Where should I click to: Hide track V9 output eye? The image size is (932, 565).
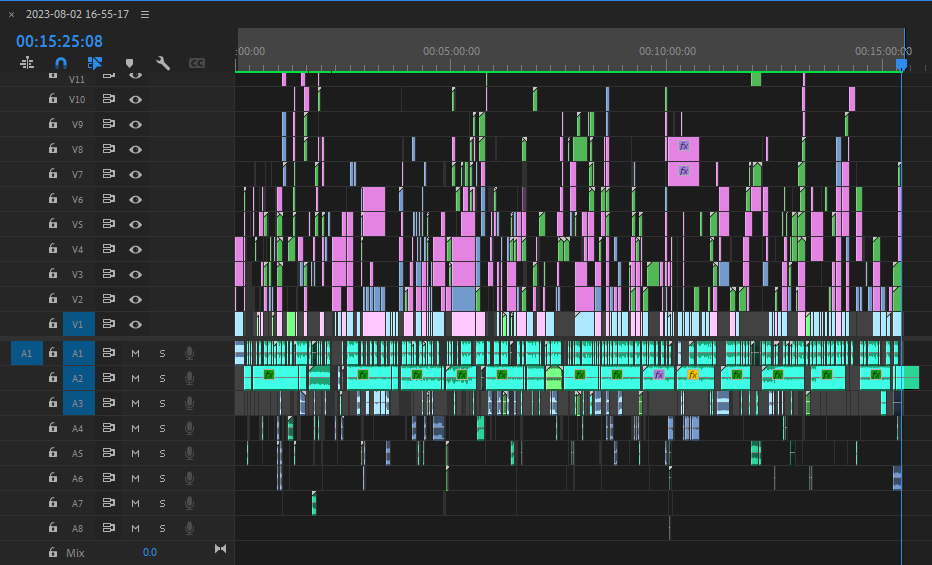point(136,124)
